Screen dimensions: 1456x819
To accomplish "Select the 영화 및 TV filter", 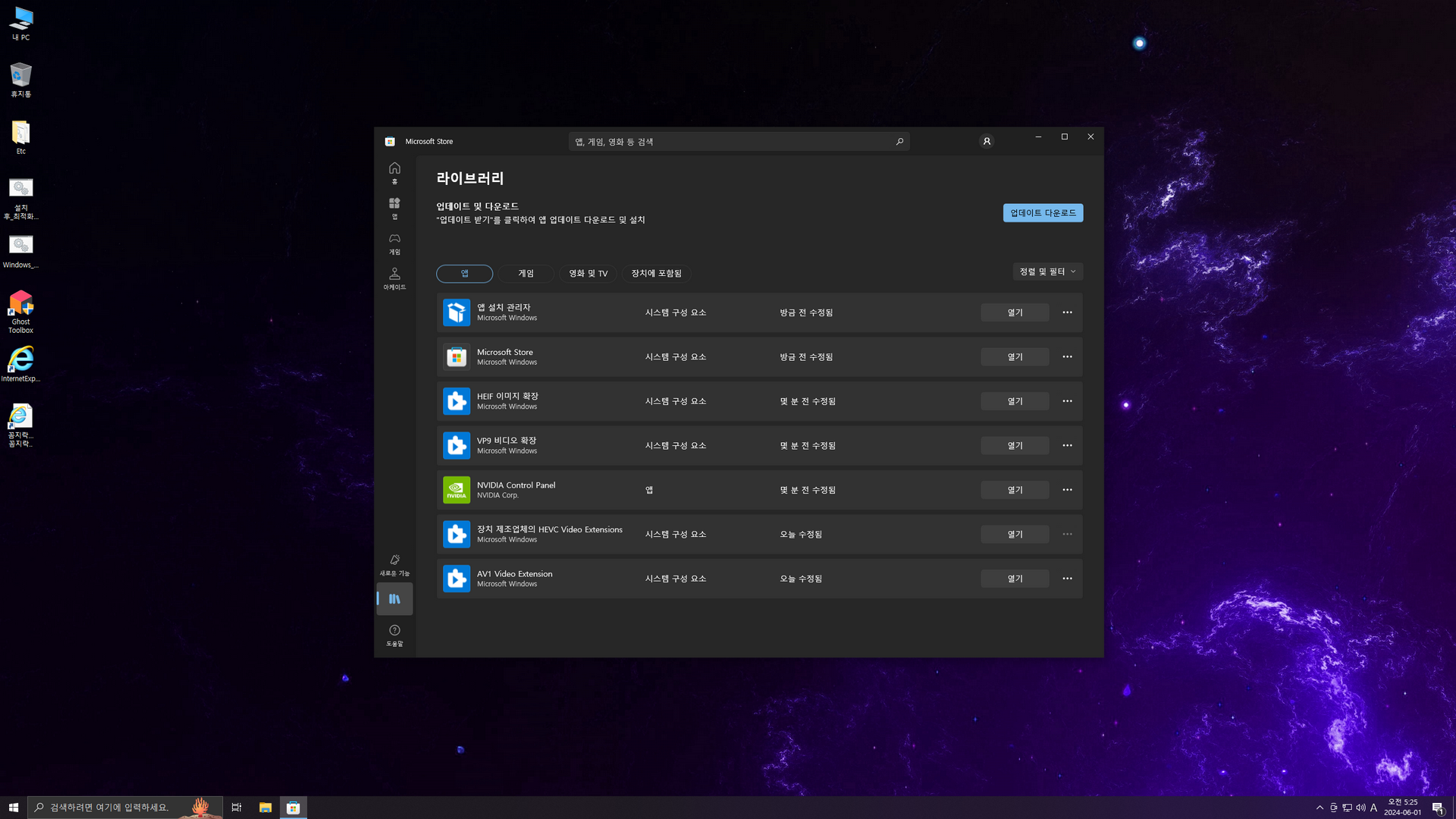I will (588, 273).
